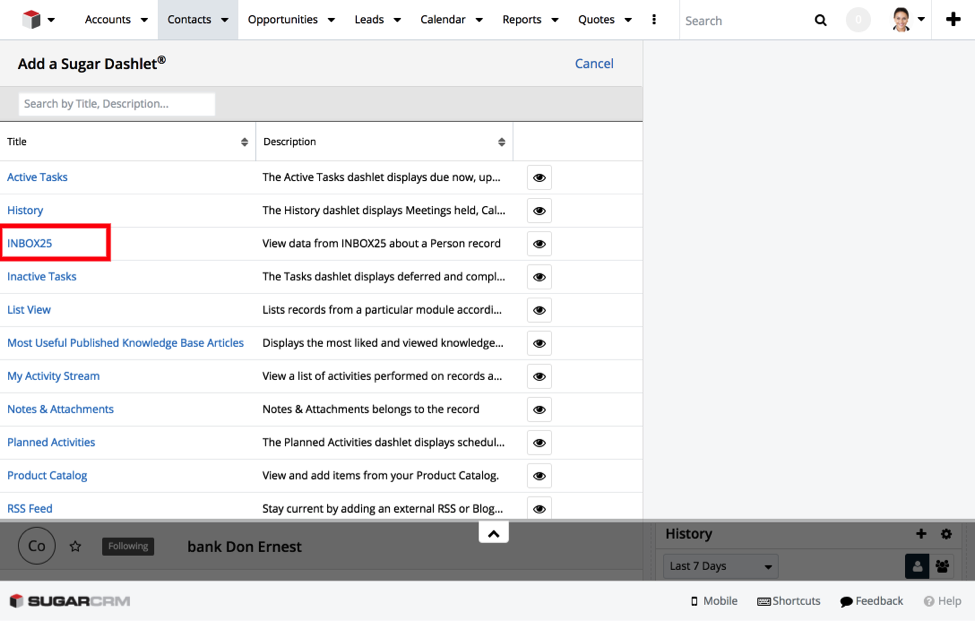
Task: Select the Notes & Attachments link
Action: pyautogui.click(x=60, y=409)
